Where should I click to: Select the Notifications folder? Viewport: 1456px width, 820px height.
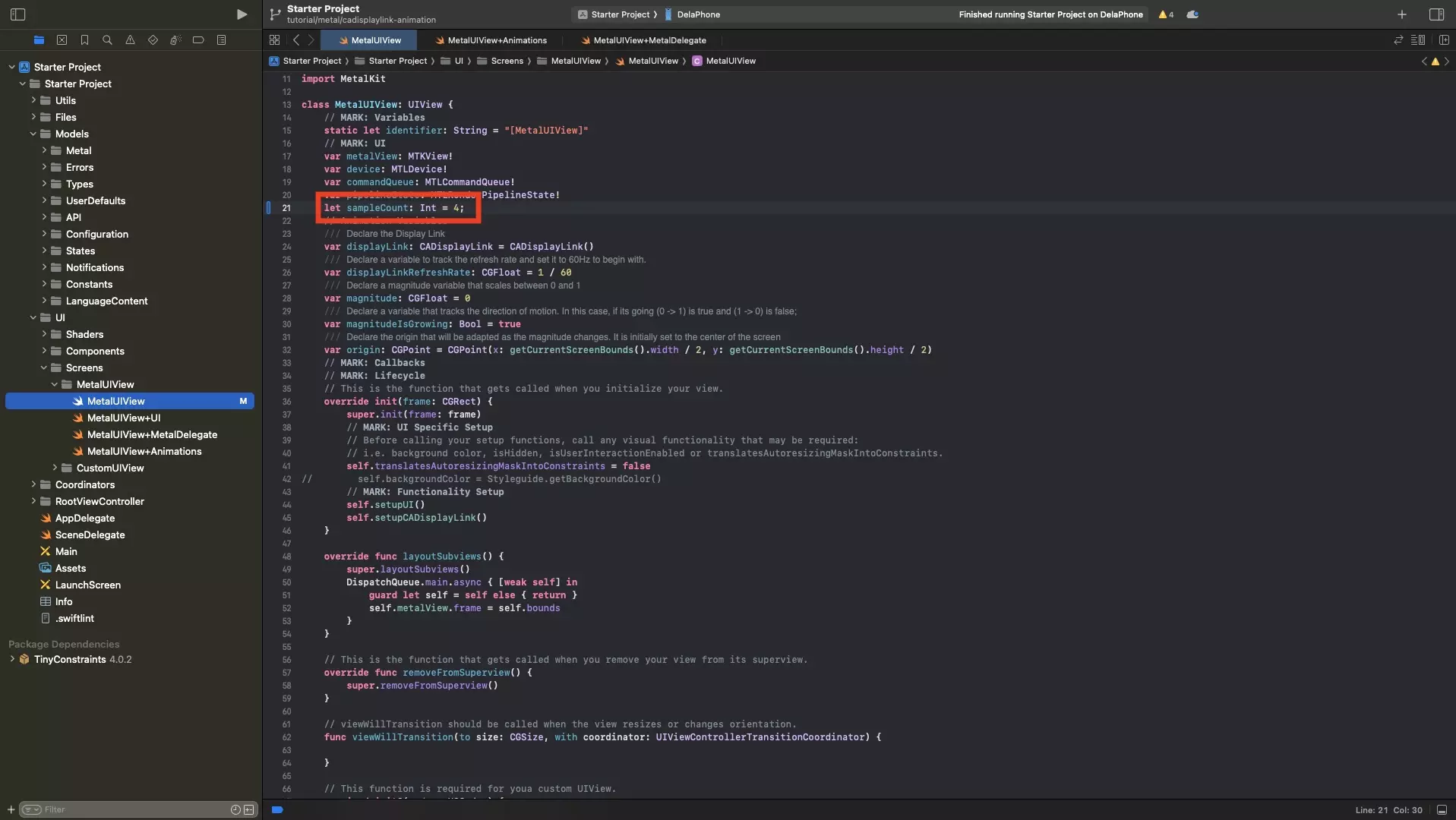pyautogui.click(x=94, y=267)
